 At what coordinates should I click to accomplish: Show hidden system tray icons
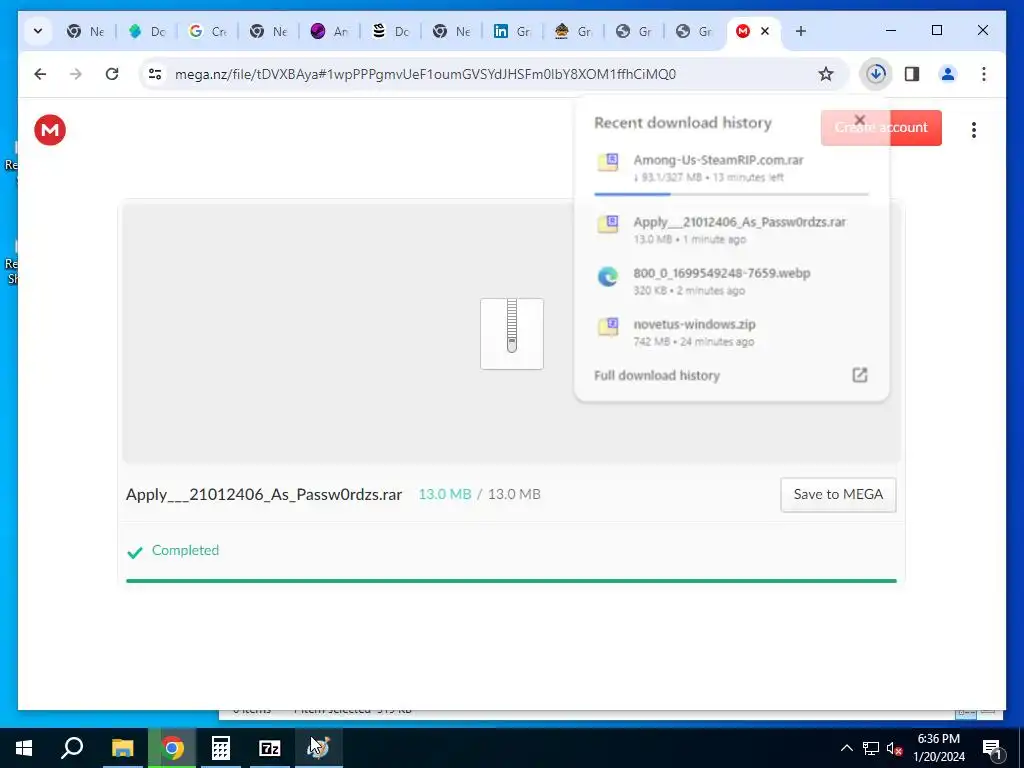point(846,748)
